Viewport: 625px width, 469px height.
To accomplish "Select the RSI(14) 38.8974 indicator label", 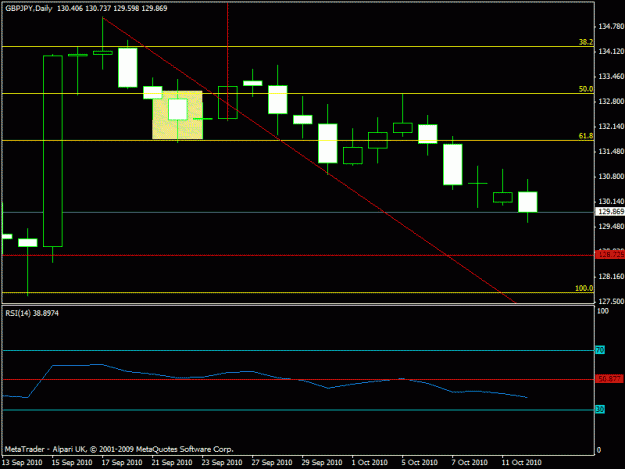I will tap(32, 313).
